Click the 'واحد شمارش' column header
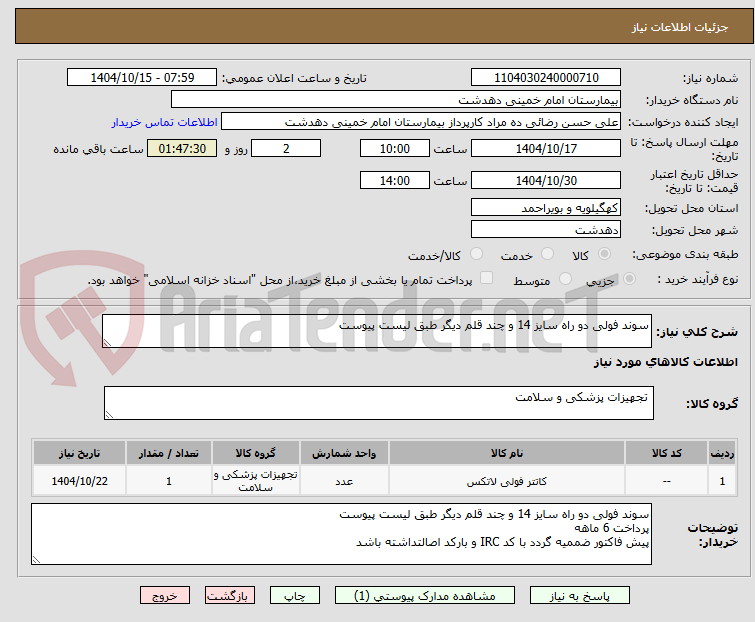 [344, 453]
